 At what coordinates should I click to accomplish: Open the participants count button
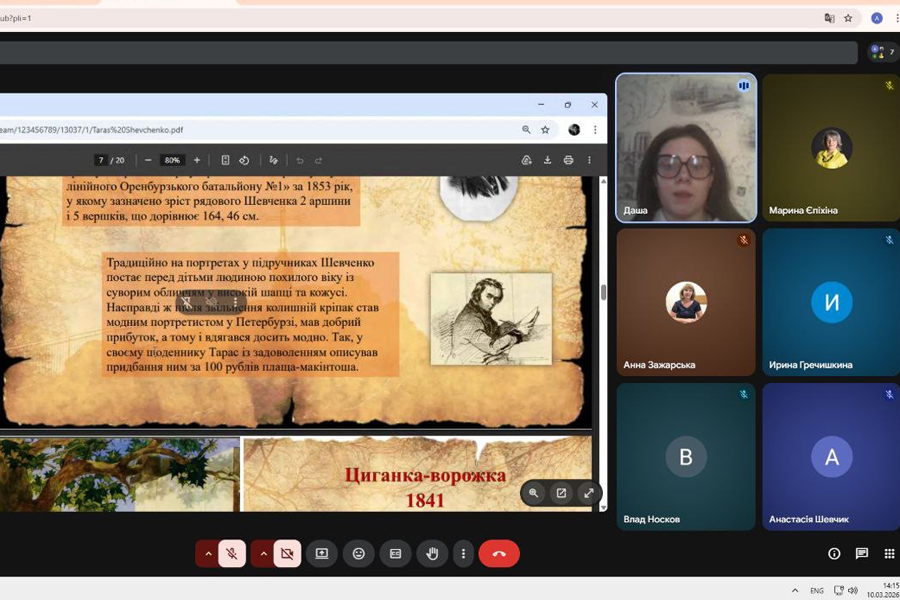[882, 52]
